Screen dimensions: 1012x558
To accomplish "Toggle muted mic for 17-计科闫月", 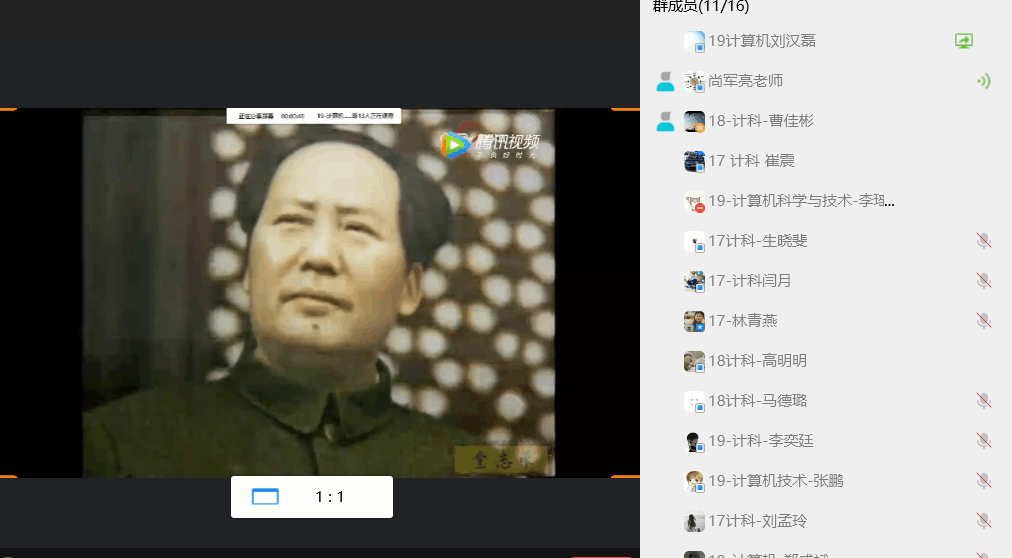I will coord(983,281).
